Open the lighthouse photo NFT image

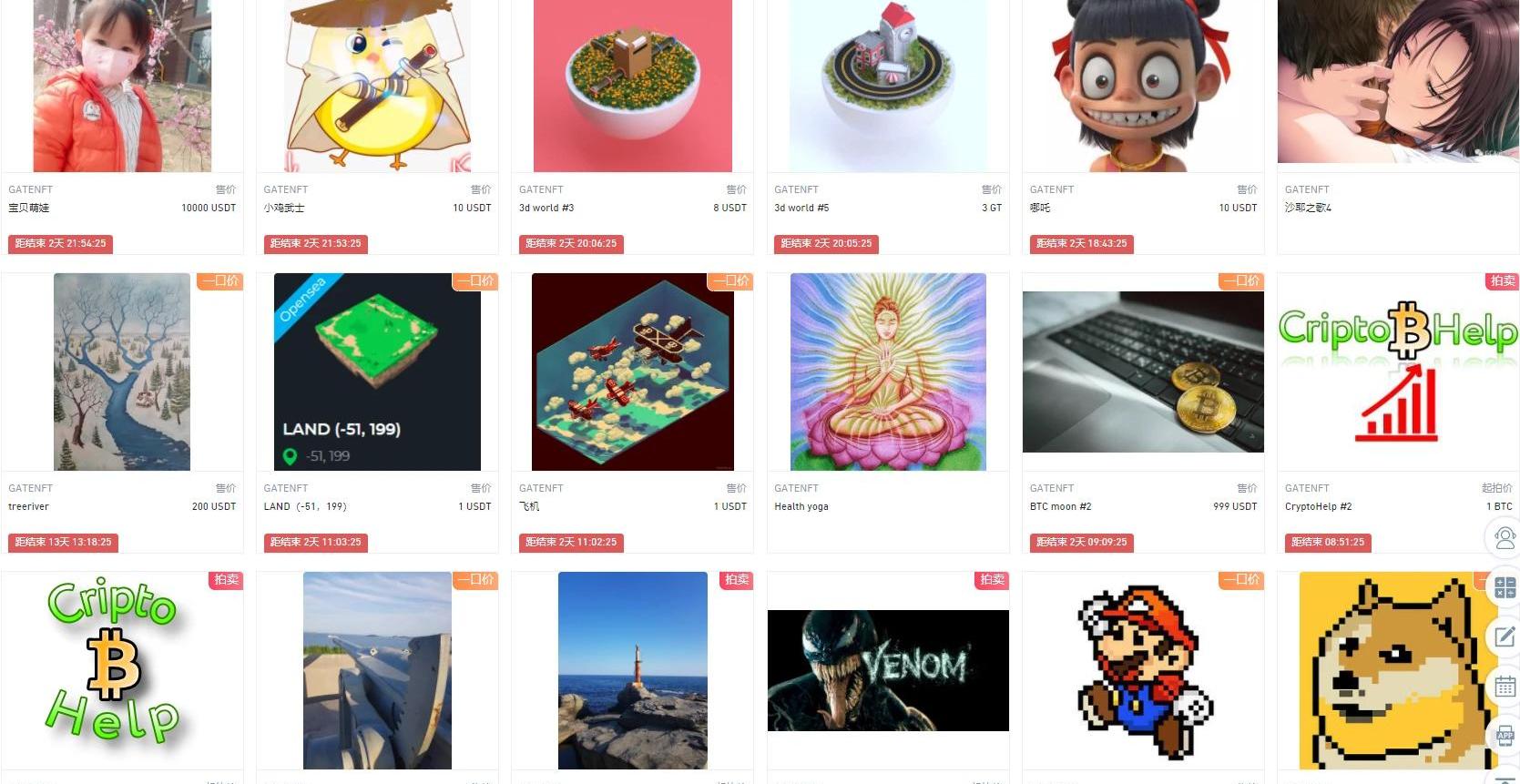pos(633,671)
